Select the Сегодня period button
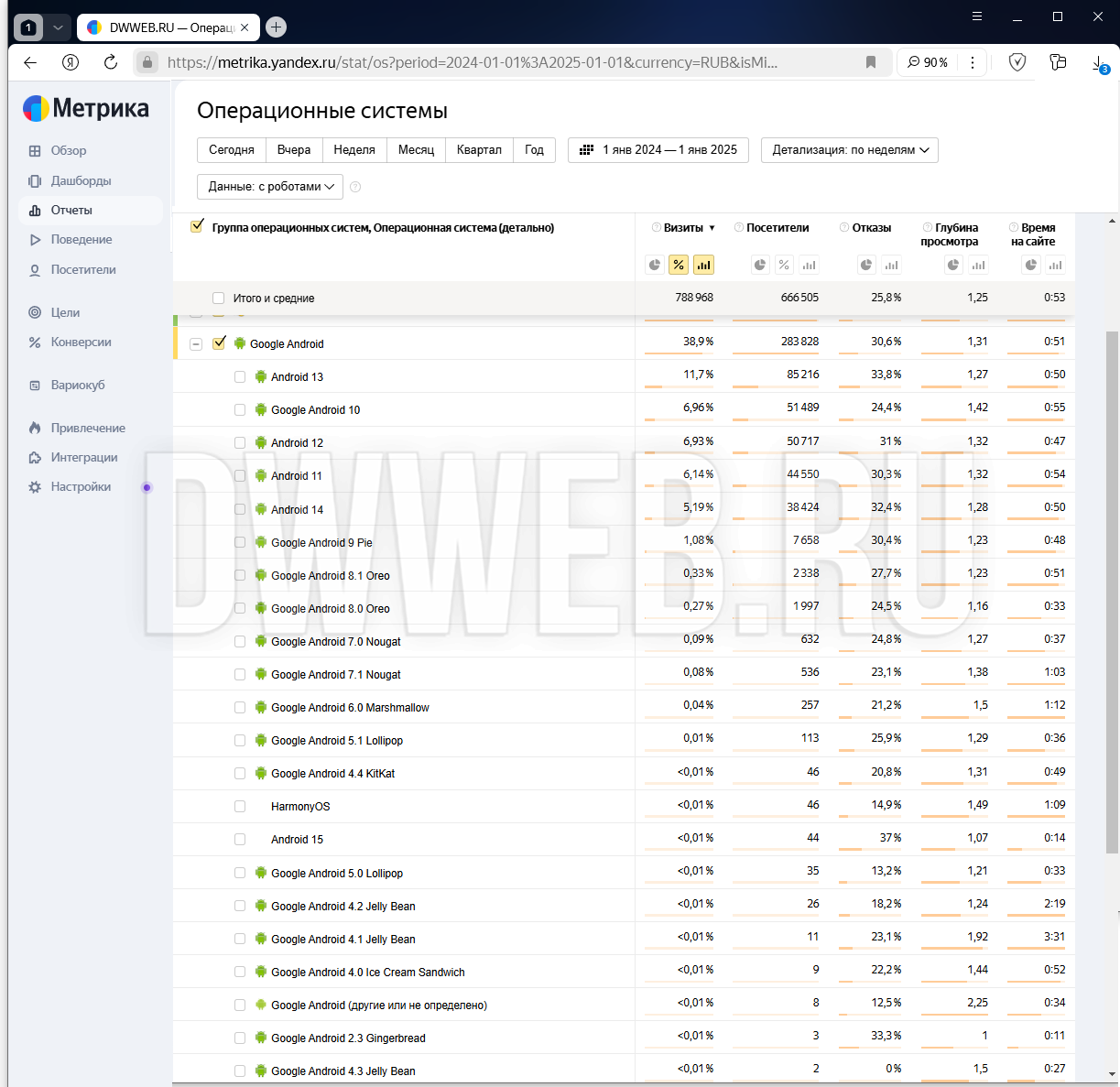 232,150
